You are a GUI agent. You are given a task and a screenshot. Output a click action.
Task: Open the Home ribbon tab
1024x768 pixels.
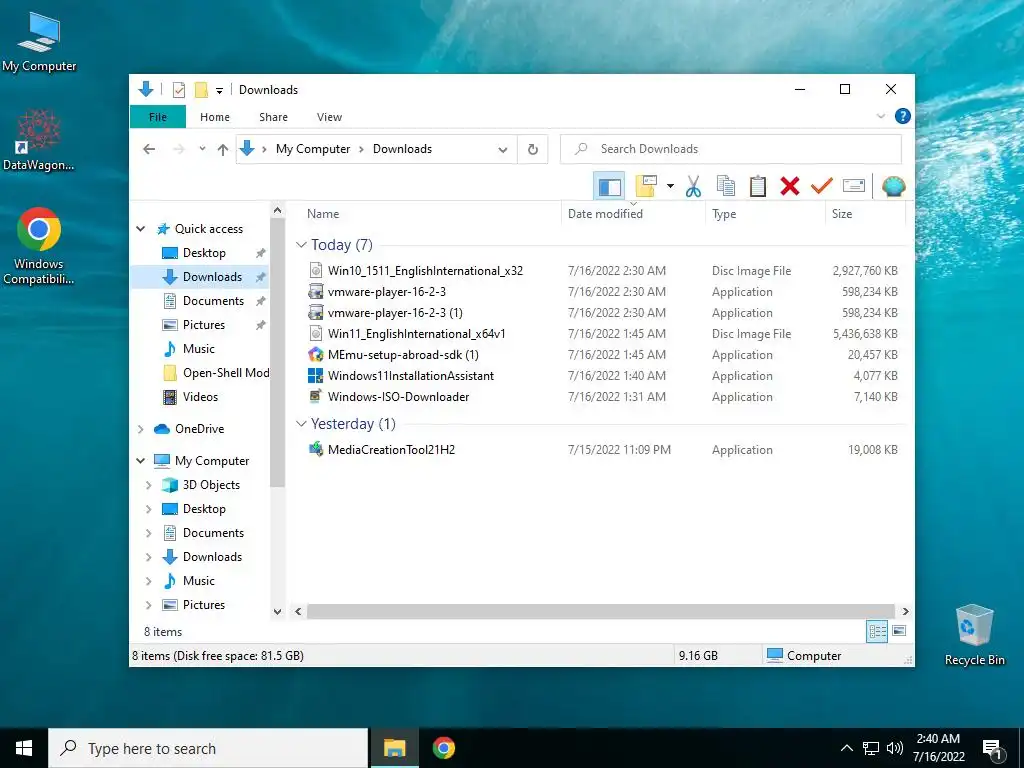click(215, 117)
